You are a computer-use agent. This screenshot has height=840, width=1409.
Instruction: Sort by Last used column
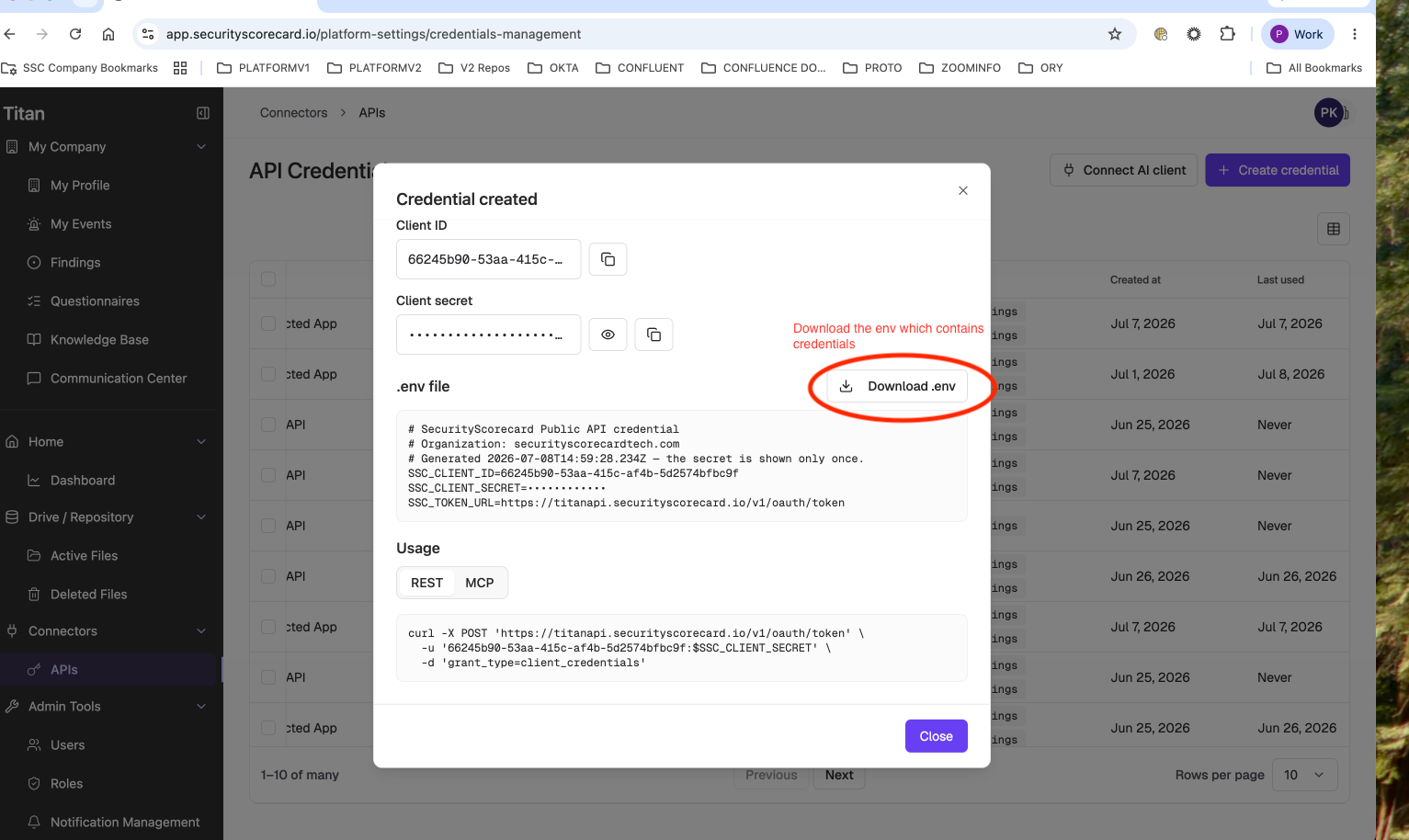[1280, 280]
